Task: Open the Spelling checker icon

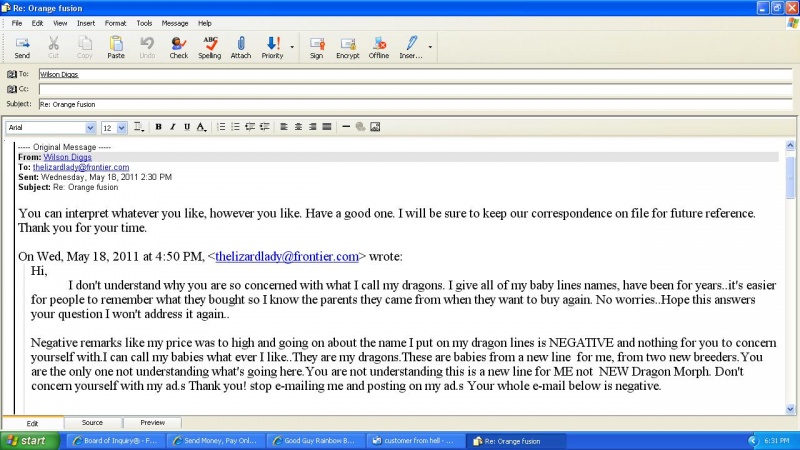Action: tap(210, 47)
